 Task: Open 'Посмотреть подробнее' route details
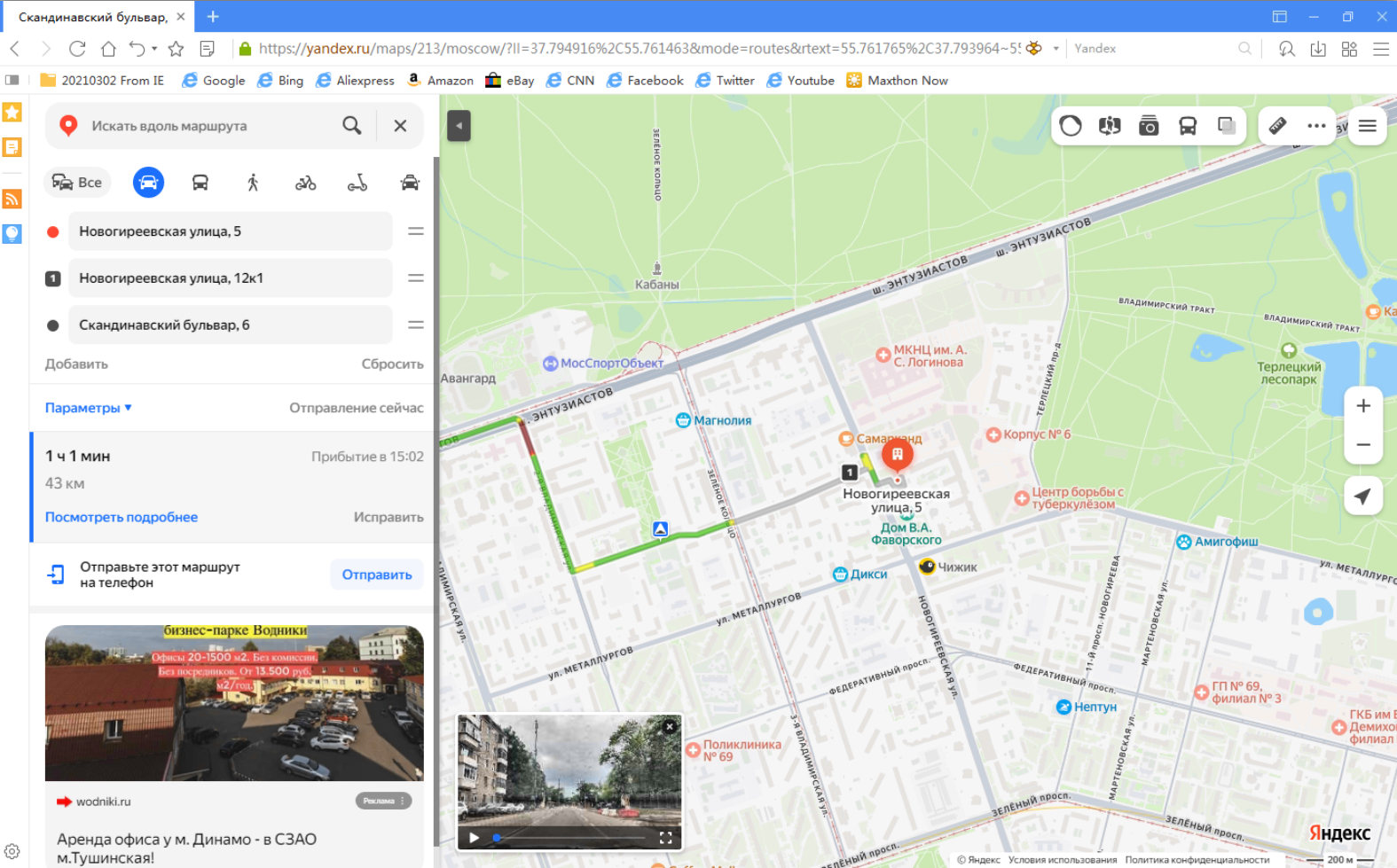122,517
